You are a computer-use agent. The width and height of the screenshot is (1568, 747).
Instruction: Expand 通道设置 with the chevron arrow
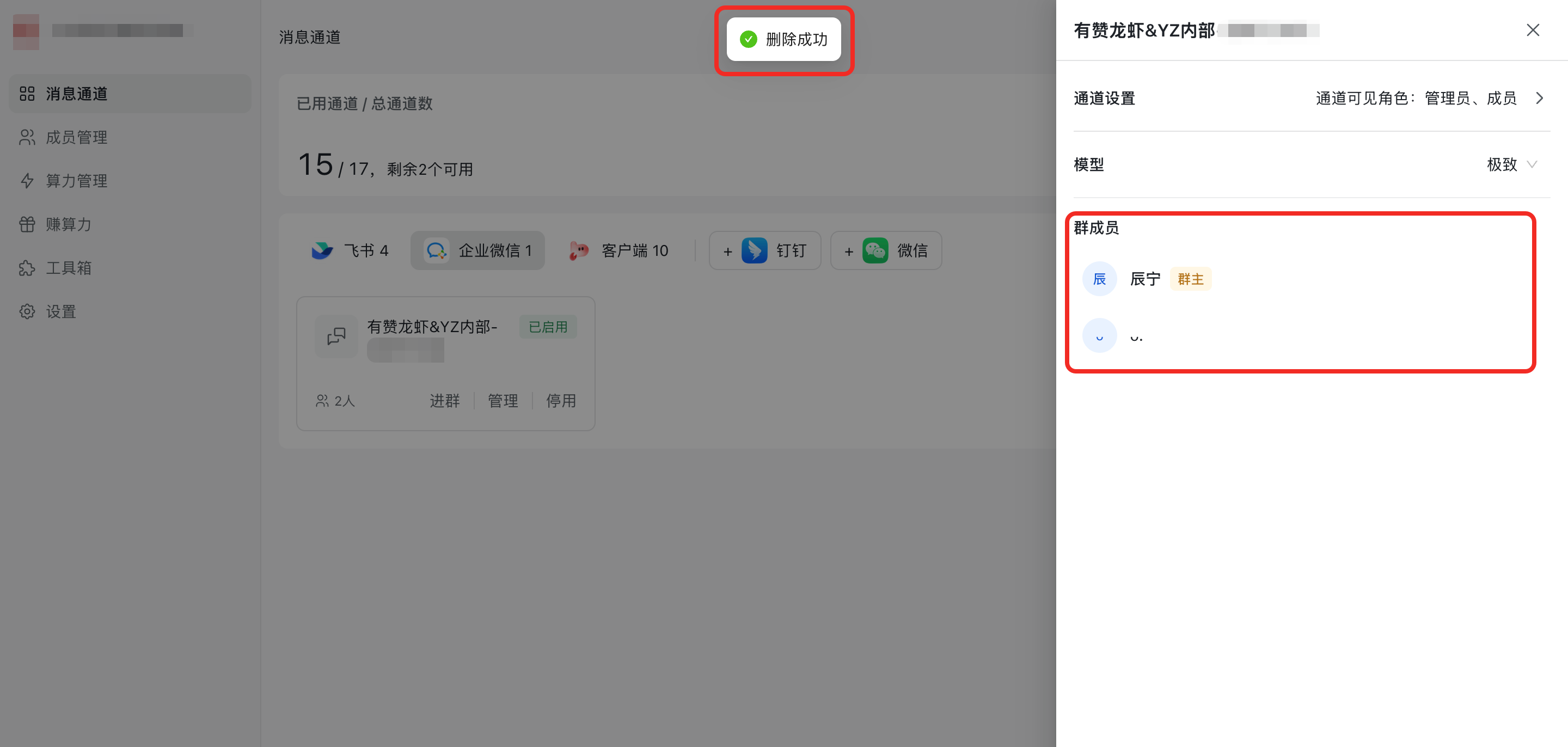point(1540,98)
